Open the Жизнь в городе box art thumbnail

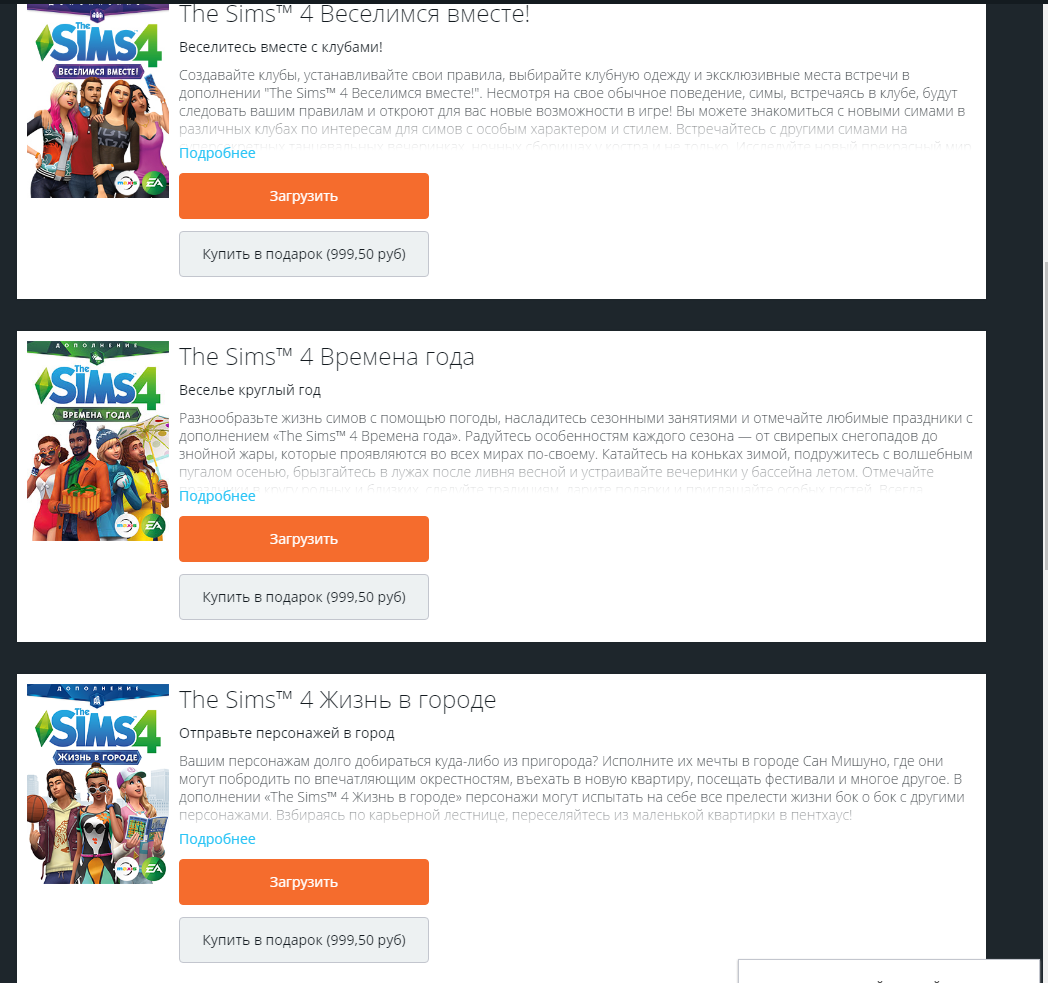point(98,784)
